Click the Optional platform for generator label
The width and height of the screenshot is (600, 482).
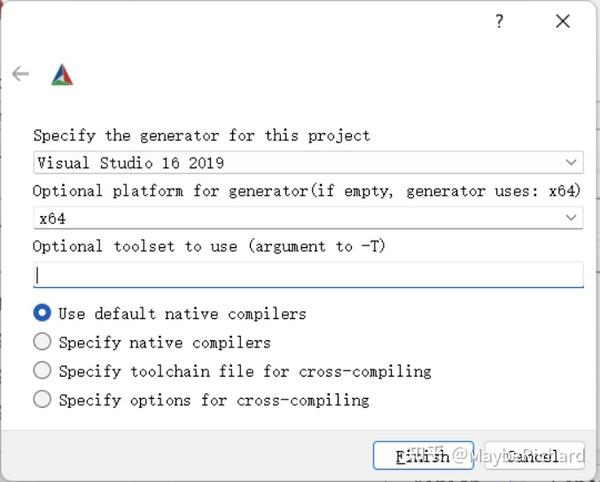coord(307,191)
